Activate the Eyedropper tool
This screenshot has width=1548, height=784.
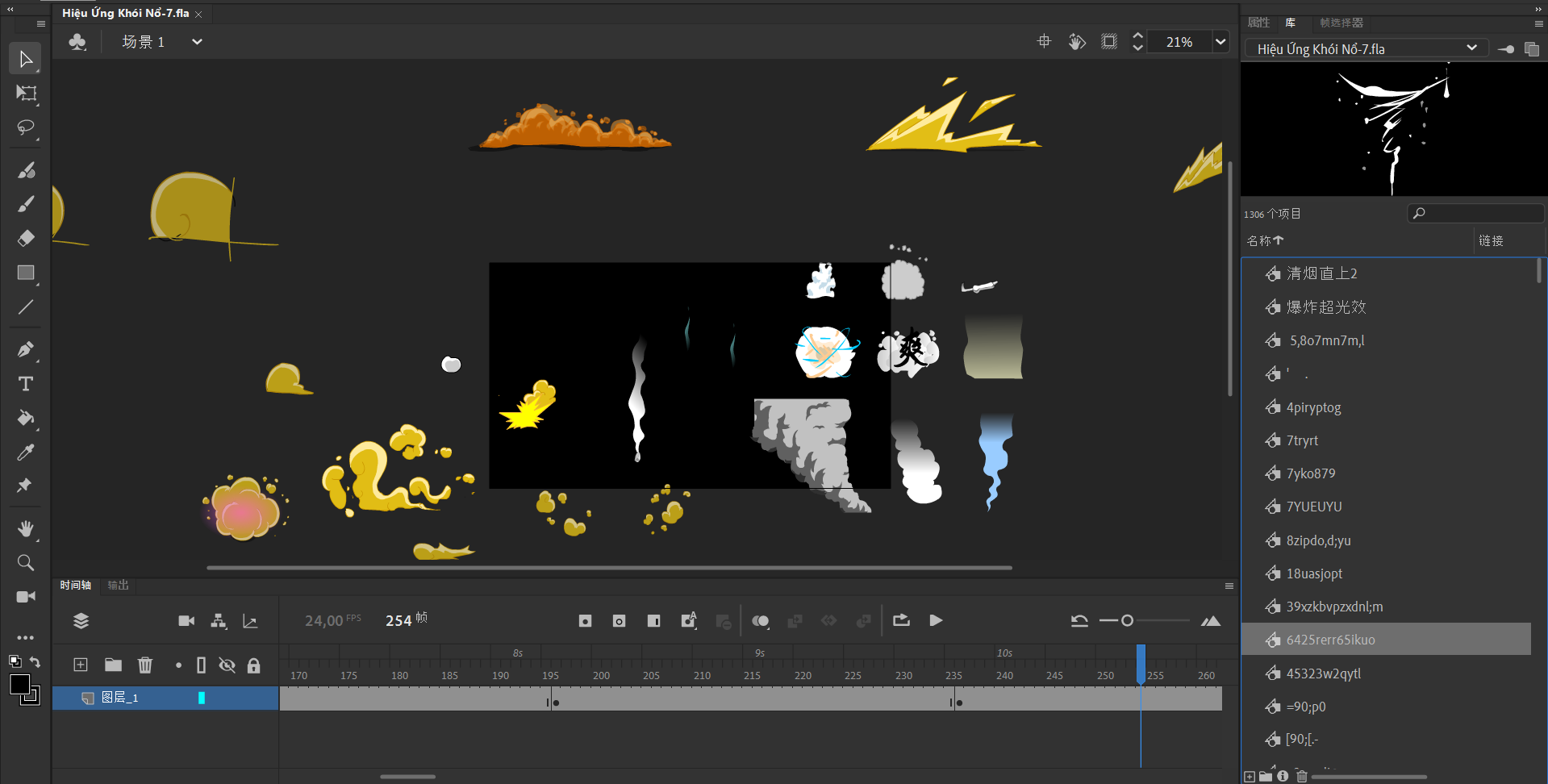pyautogui.click(x=26, y=452)
